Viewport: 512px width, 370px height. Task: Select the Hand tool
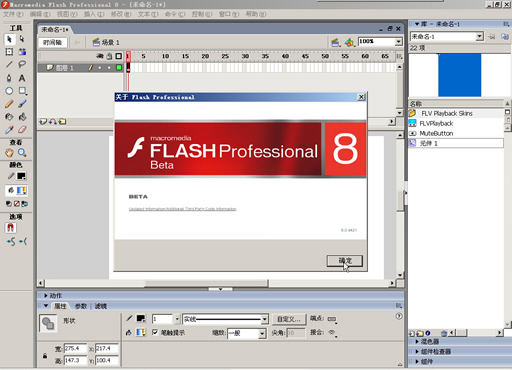[x=9, y=153]
